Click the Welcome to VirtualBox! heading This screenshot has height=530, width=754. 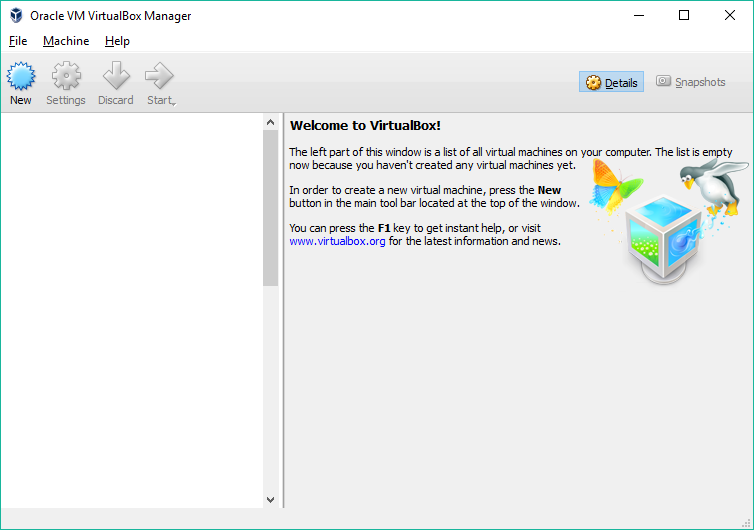(365, 126)
